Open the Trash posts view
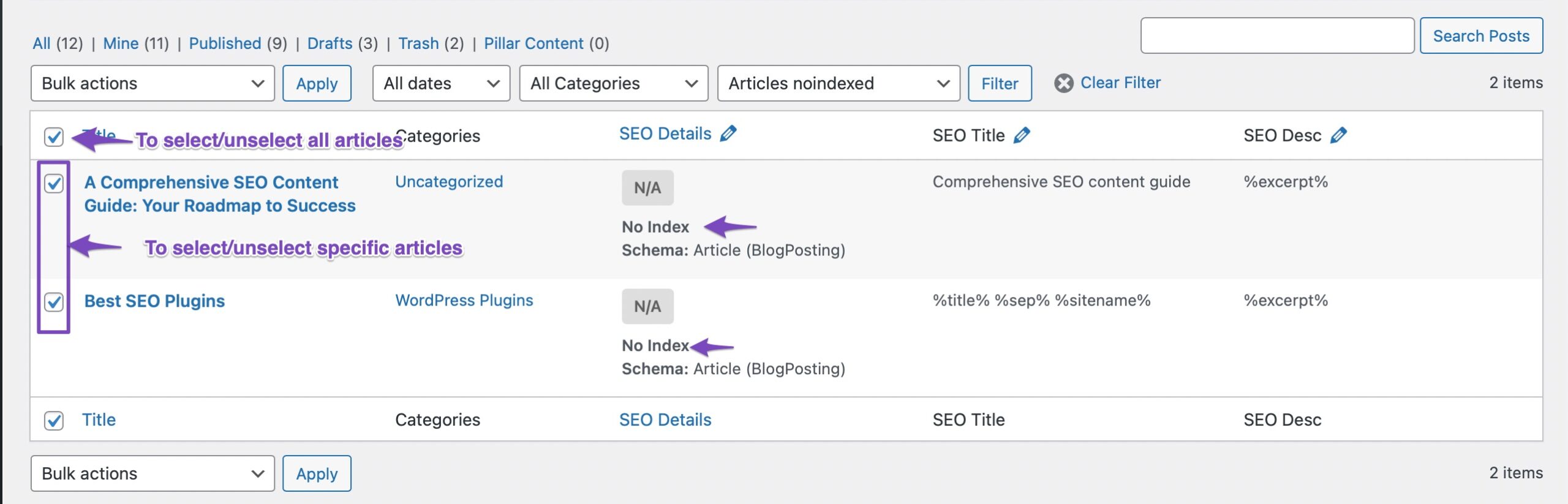Image resolution: width=1568 pixels, height=504 pixels. (418, 43)
